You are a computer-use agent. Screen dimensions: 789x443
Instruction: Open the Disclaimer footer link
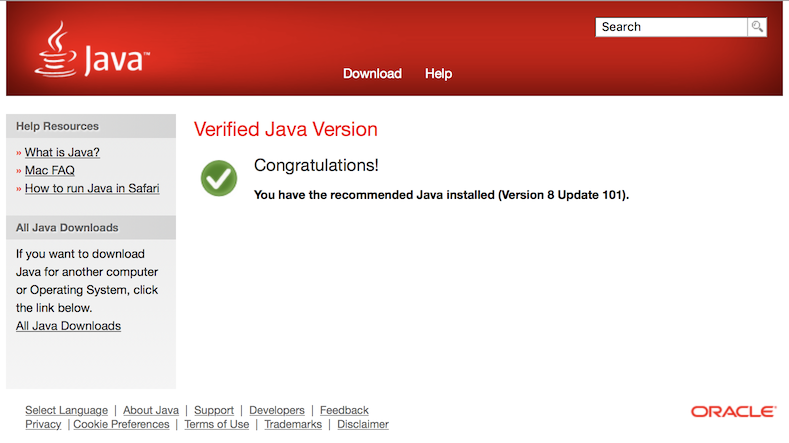click(x=363, y=424)
